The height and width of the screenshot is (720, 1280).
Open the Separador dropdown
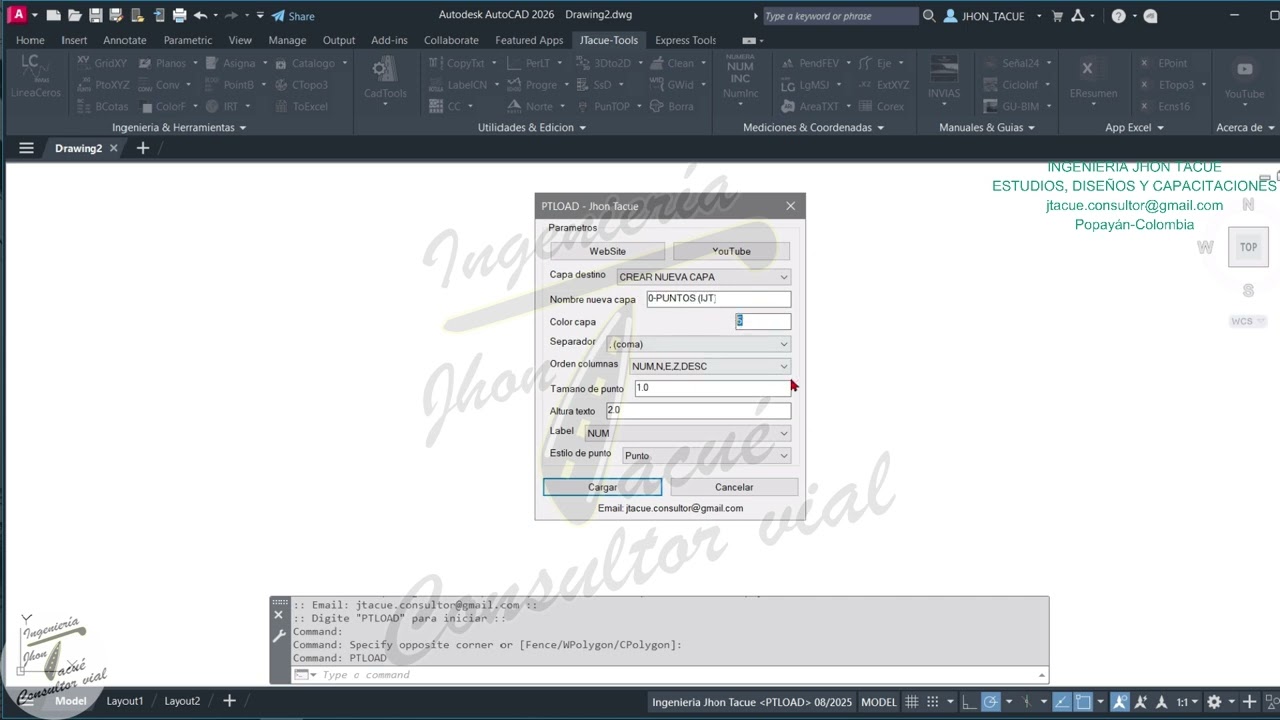tap(699, 344)
